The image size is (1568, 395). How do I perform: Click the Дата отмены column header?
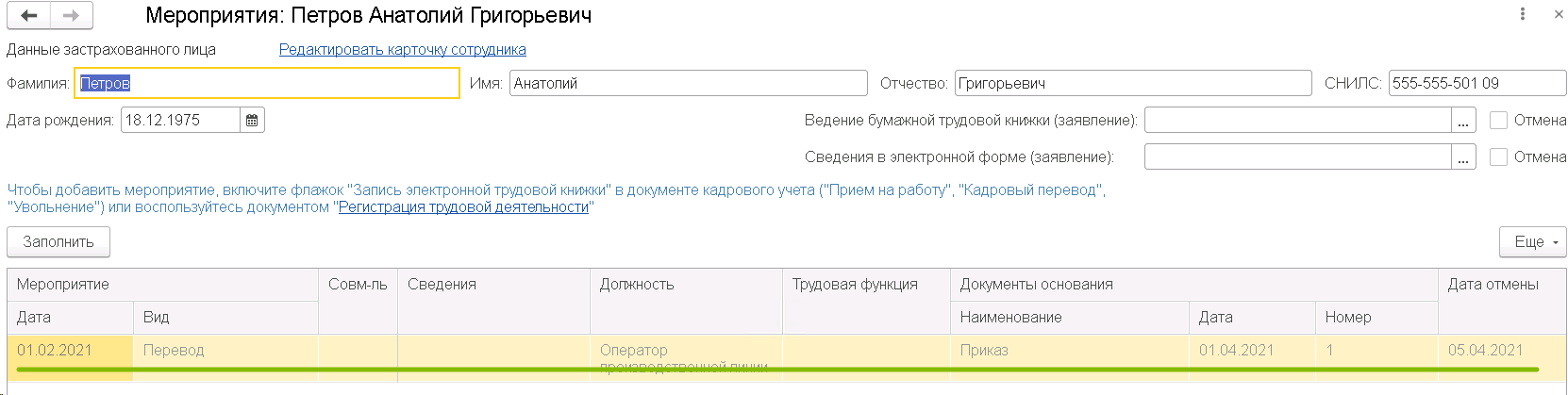pos(1493,285)
